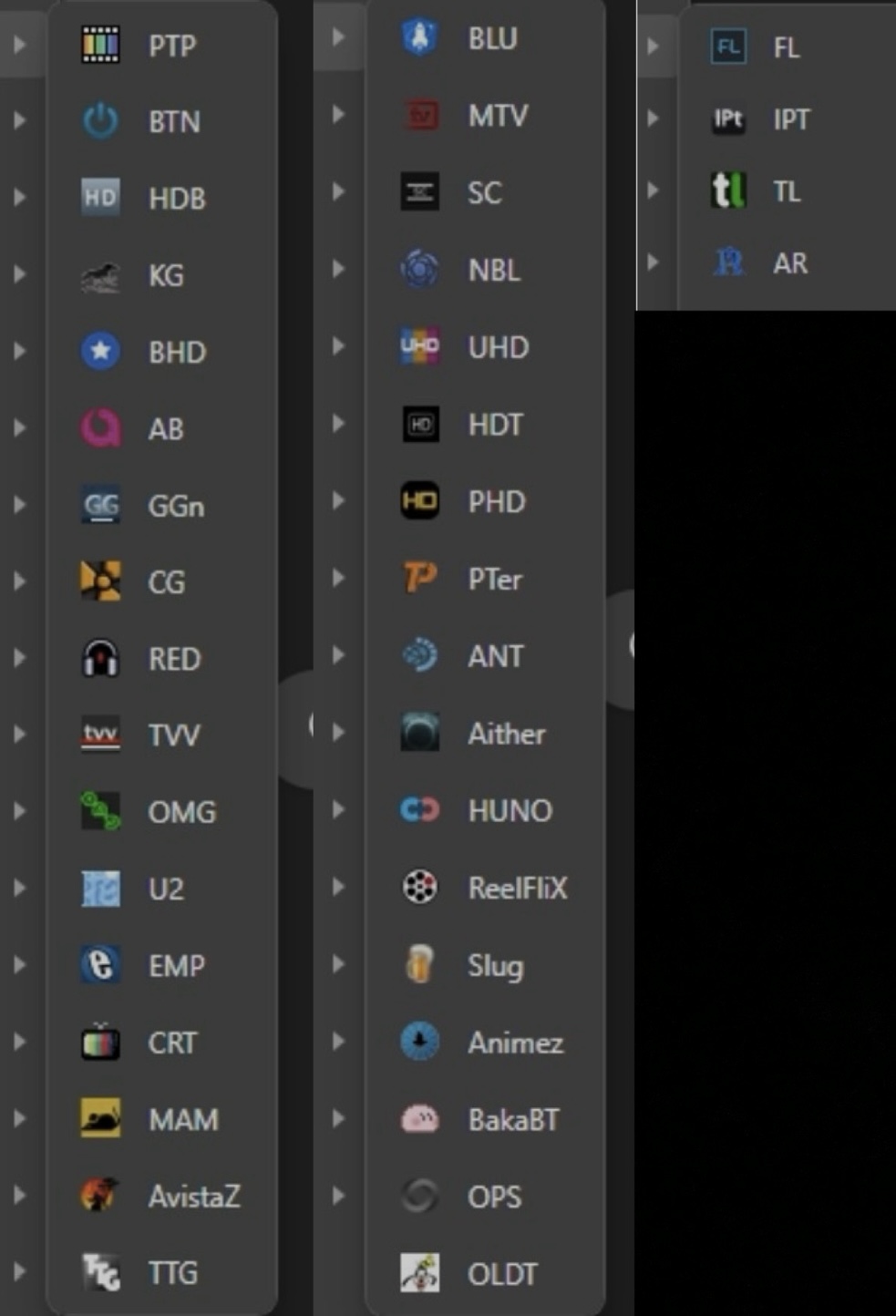Viewport: 896px width, 1316px height.
Task: Click the Slug beer mug icon
Action: (419, 964)
